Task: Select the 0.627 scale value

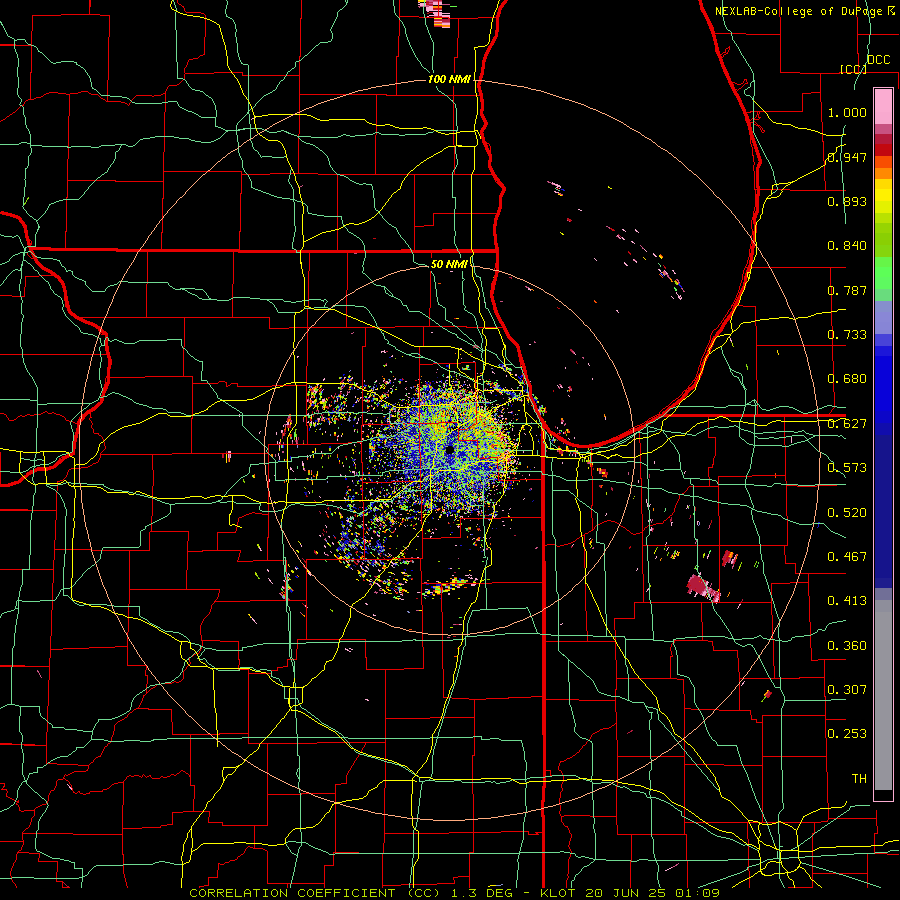Action: [x=847, y=424]
